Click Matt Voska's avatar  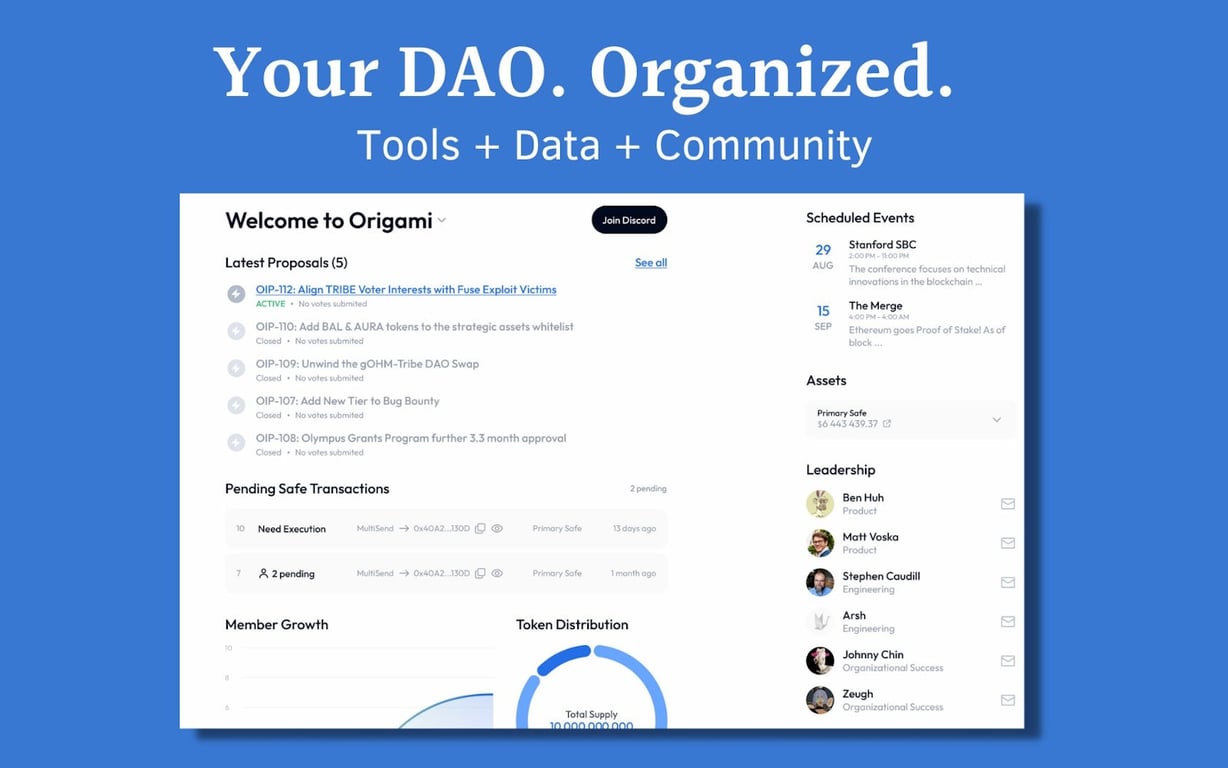pyautogui.click(x=820, y=543)
